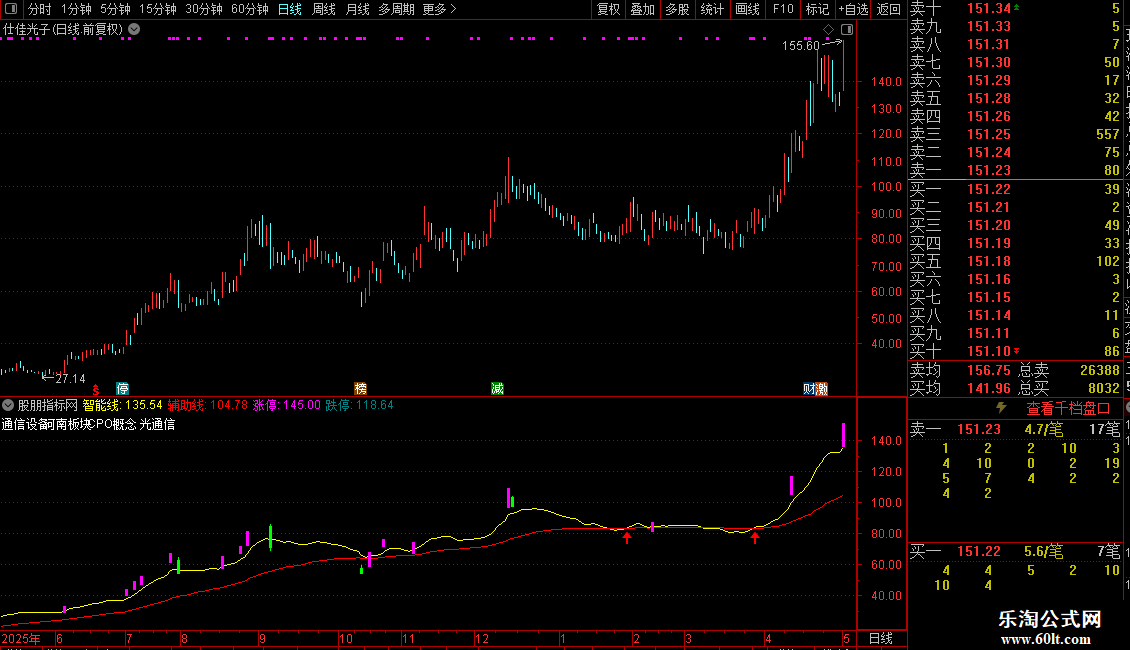Toggle the left side panel icon
Screen dimensions: 1130x650
point(11,9)
